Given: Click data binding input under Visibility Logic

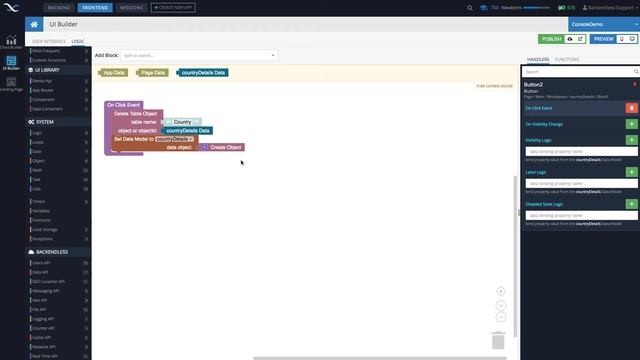Looking at the screenshot, I should coord(581,151).
